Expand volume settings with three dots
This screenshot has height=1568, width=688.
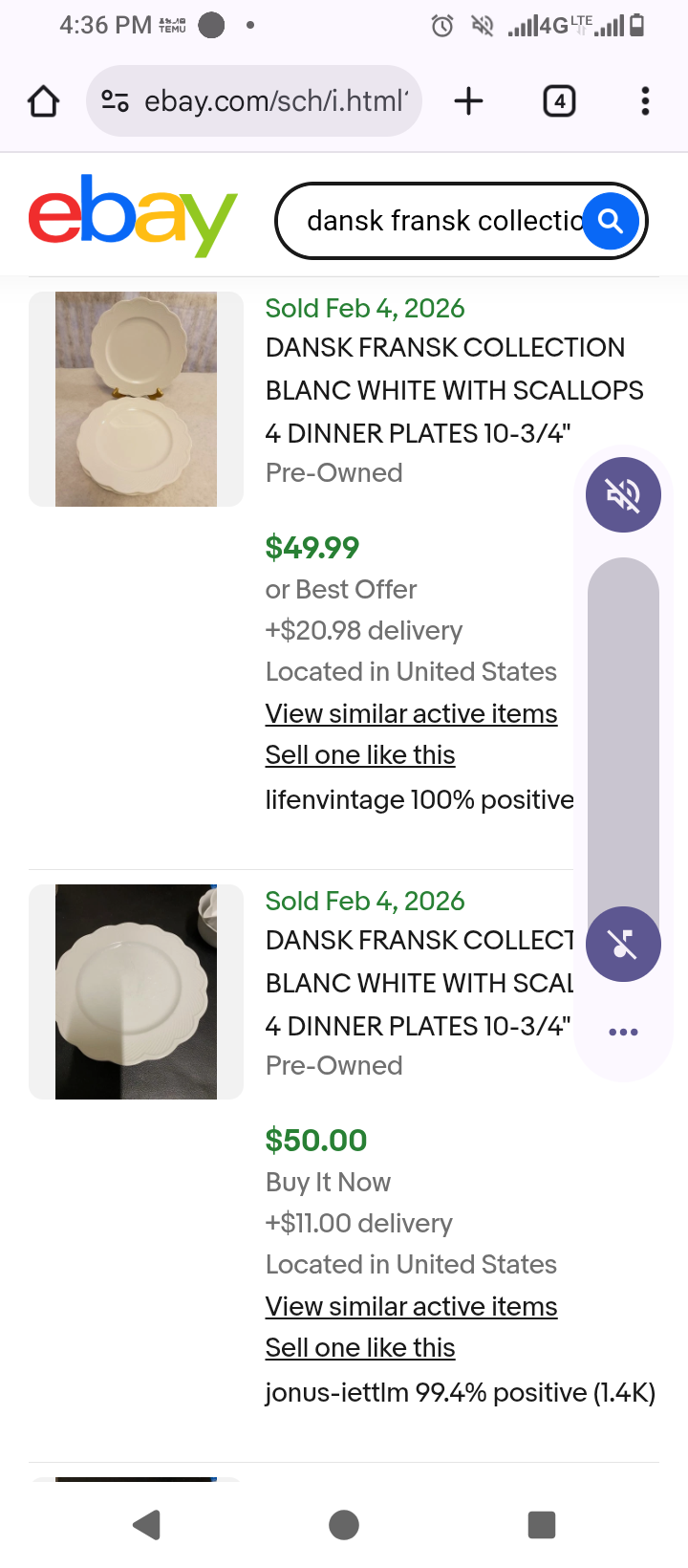tap(623, 1032)
